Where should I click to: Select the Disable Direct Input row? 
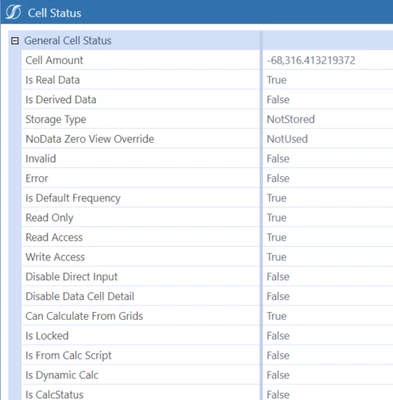point(207,277)
